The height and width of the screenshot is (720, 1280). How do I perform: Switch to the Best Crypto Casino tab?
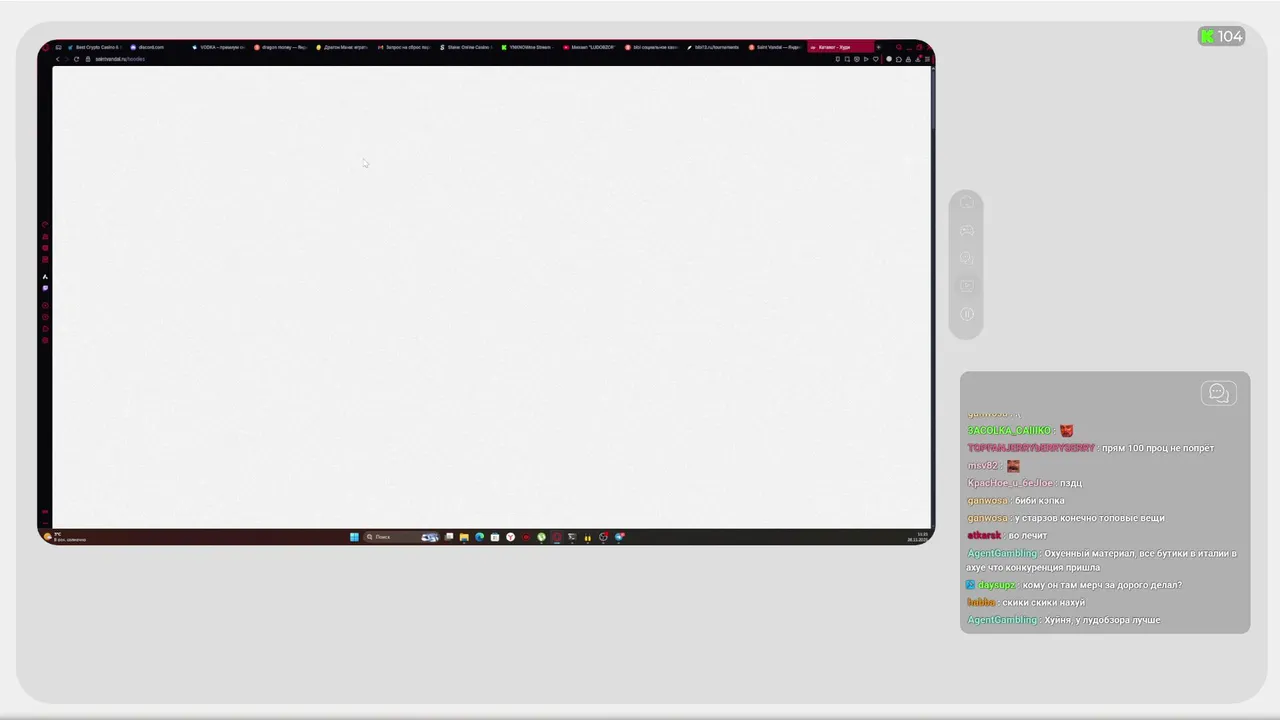coord(95,47)
